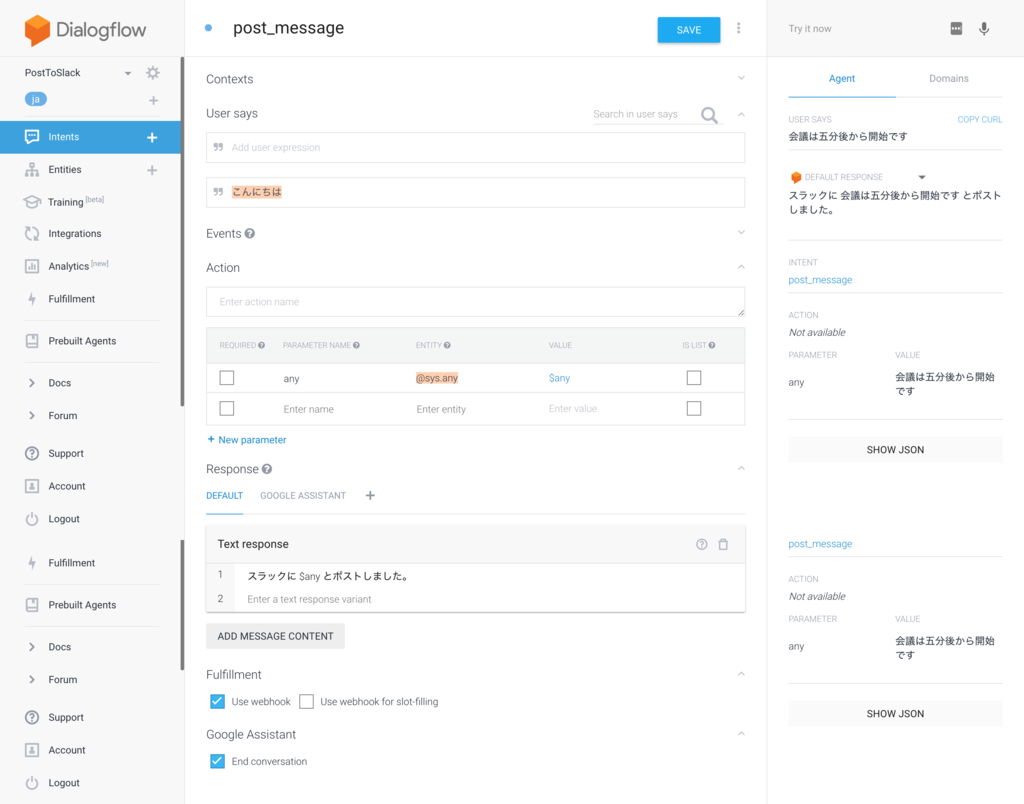
Task: Enable Use webhook for slot-filling
Action: pos(306,701)
